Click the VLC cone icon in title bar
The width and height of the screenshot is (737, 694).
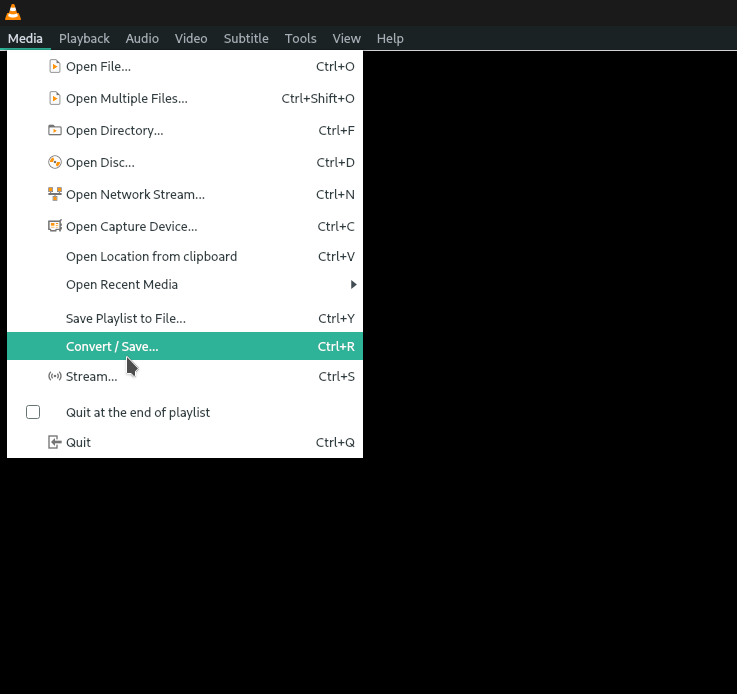click(x=13, y=12)
